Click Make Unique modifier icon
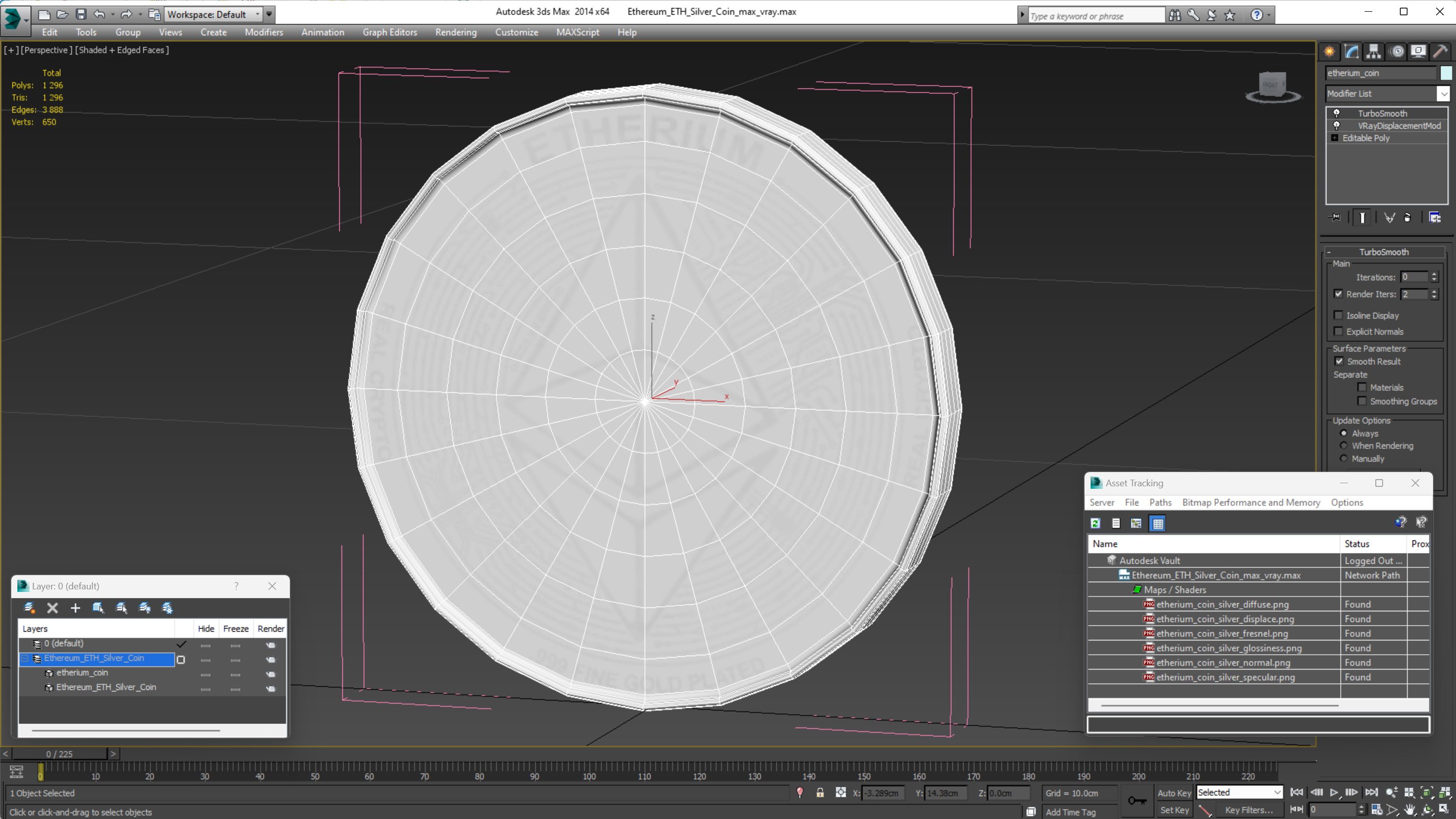 tap(1389, 217)
